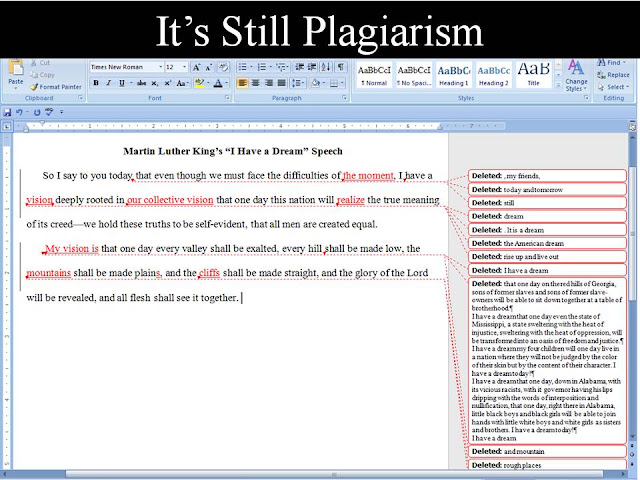Open the font size dropdown

coord(184,67)
